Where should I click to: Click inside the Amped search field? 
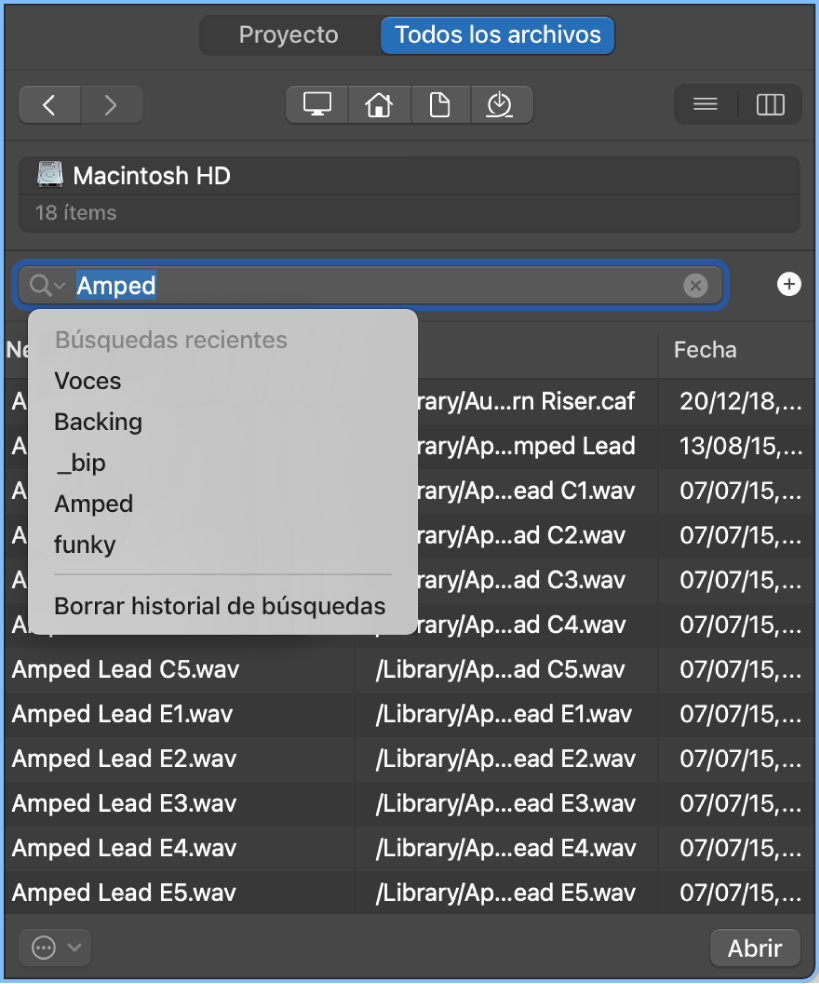click(x=400, y=286)
